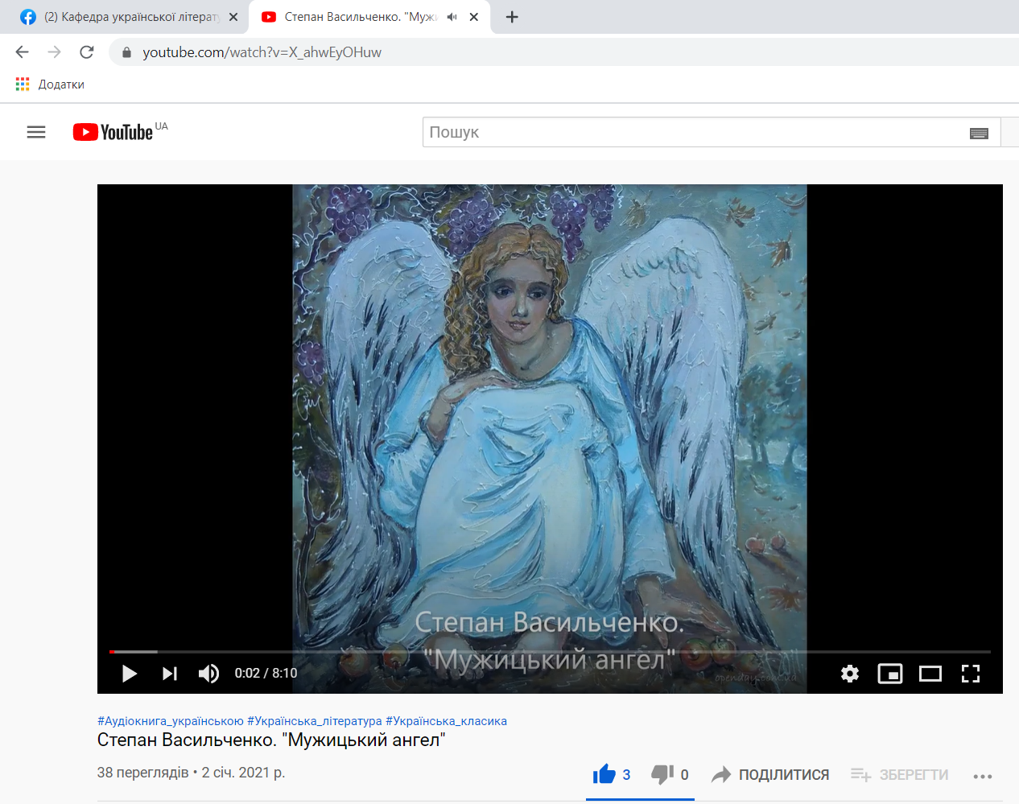Screen dimensions: 1019x805
Task: Enter fullscreen video playback
Action: 970,673
